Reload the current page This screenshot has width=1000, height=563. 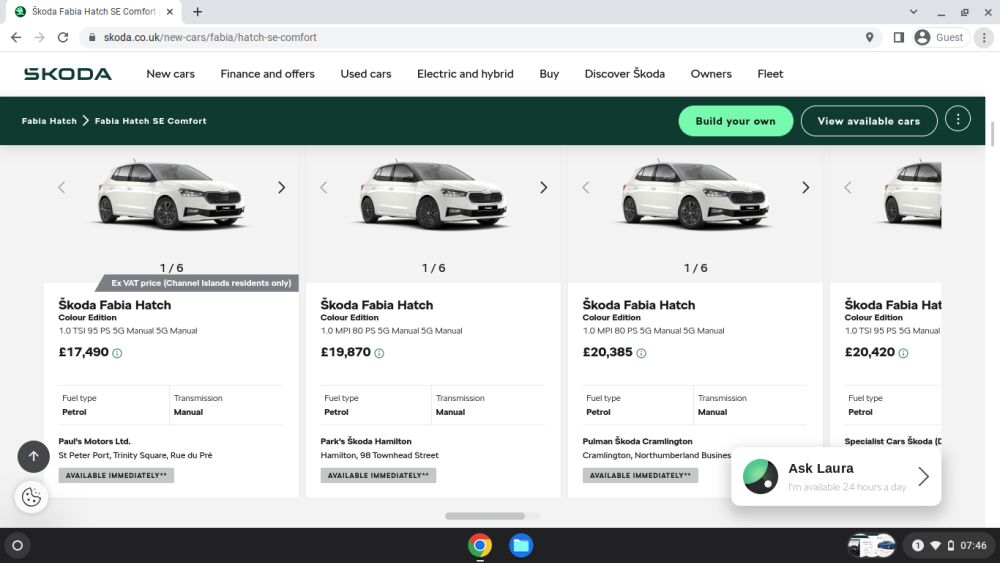(x=62, y=38)
